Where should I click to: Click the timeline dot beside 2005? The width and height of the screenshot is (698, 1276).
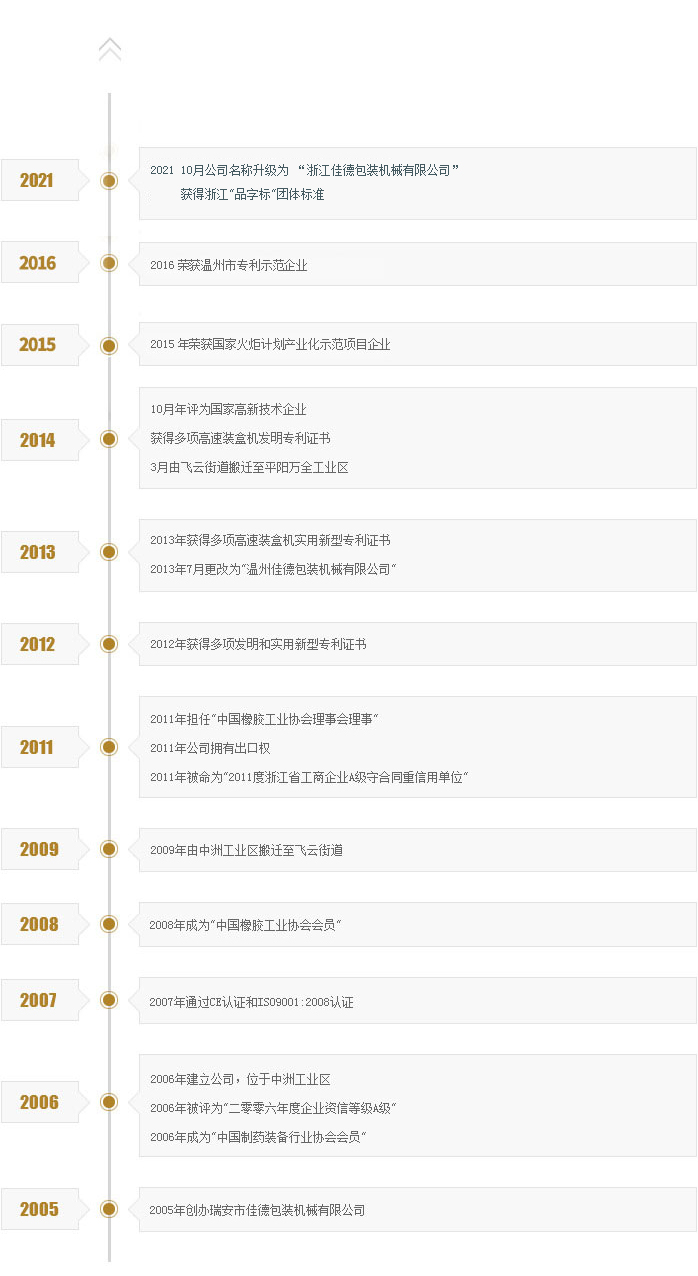point(110,1209)
